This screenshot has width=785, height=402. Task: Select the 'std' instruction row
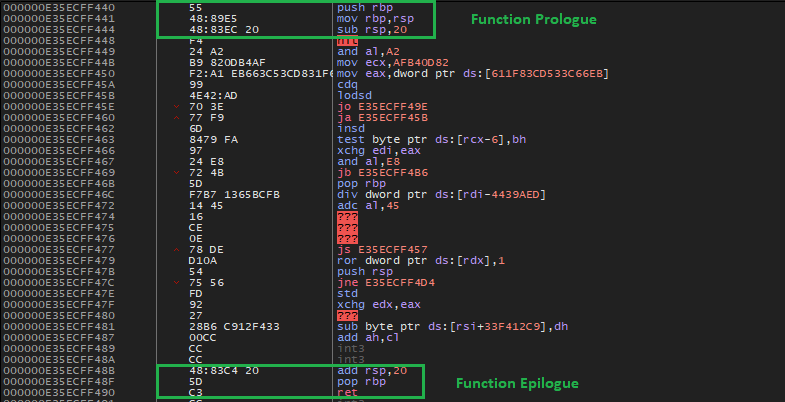click(x=348, y=293)
